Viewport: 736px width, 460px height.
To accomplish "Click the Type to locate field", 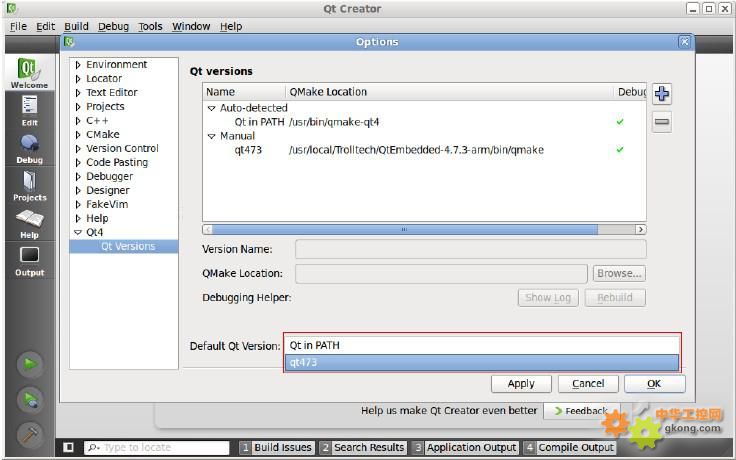I will (x=156, y=447).
